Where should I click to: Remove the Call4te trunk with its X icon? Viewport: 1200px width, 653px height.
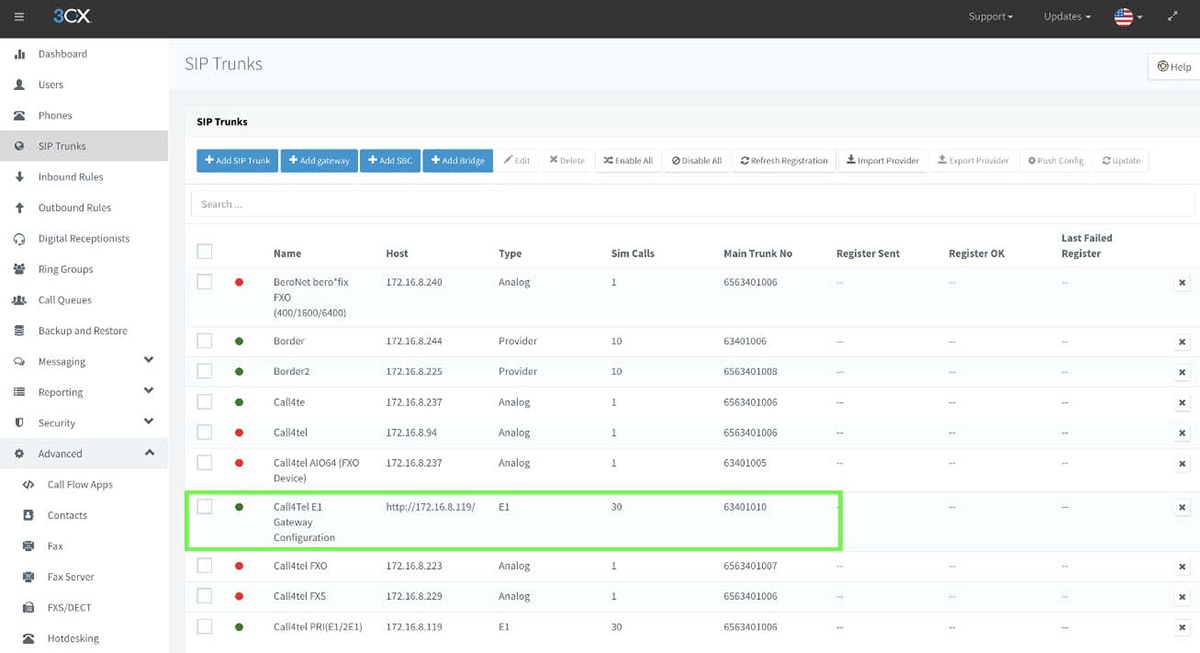1181,403
